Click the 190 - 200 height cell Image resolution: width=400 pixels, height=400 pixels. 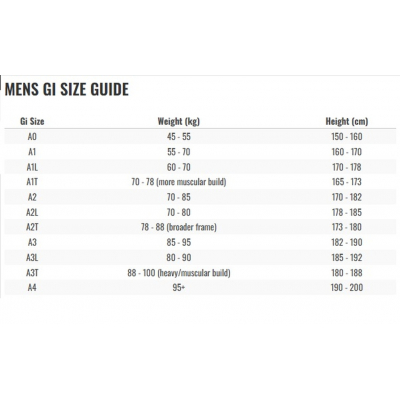click(347, 287)
